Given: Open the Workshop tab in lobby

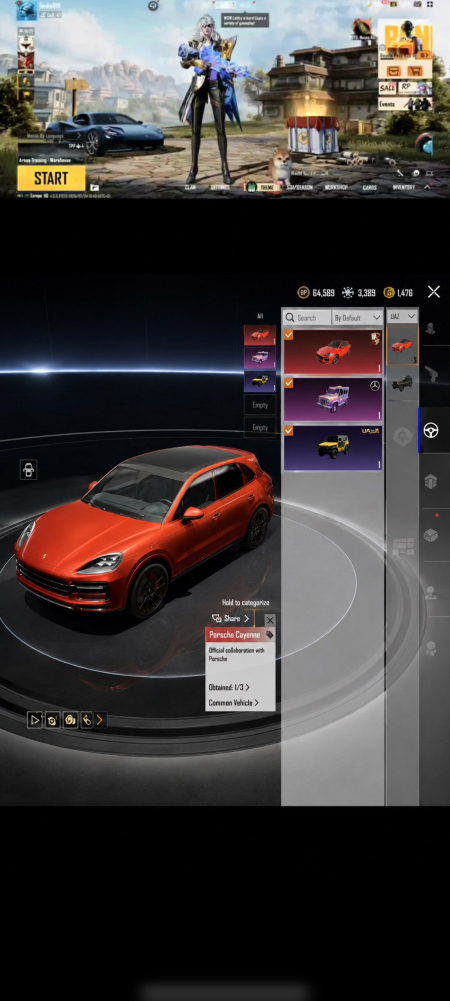Looking at the screenshot, I should (x=336, y=187).
